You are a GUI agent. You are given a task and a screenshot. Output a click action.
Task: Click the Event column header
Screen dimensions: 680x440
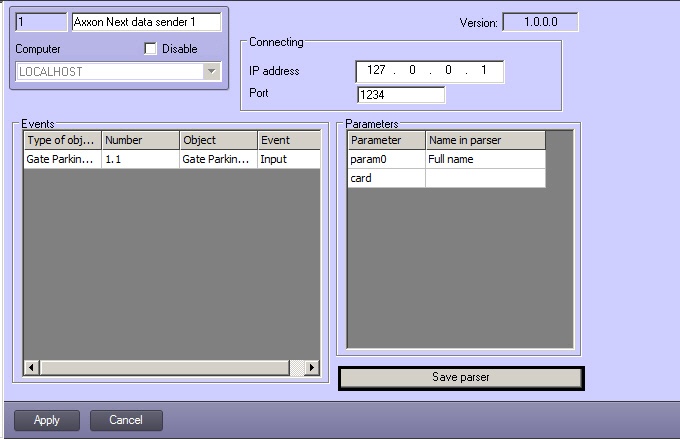(x=288, y=141)
